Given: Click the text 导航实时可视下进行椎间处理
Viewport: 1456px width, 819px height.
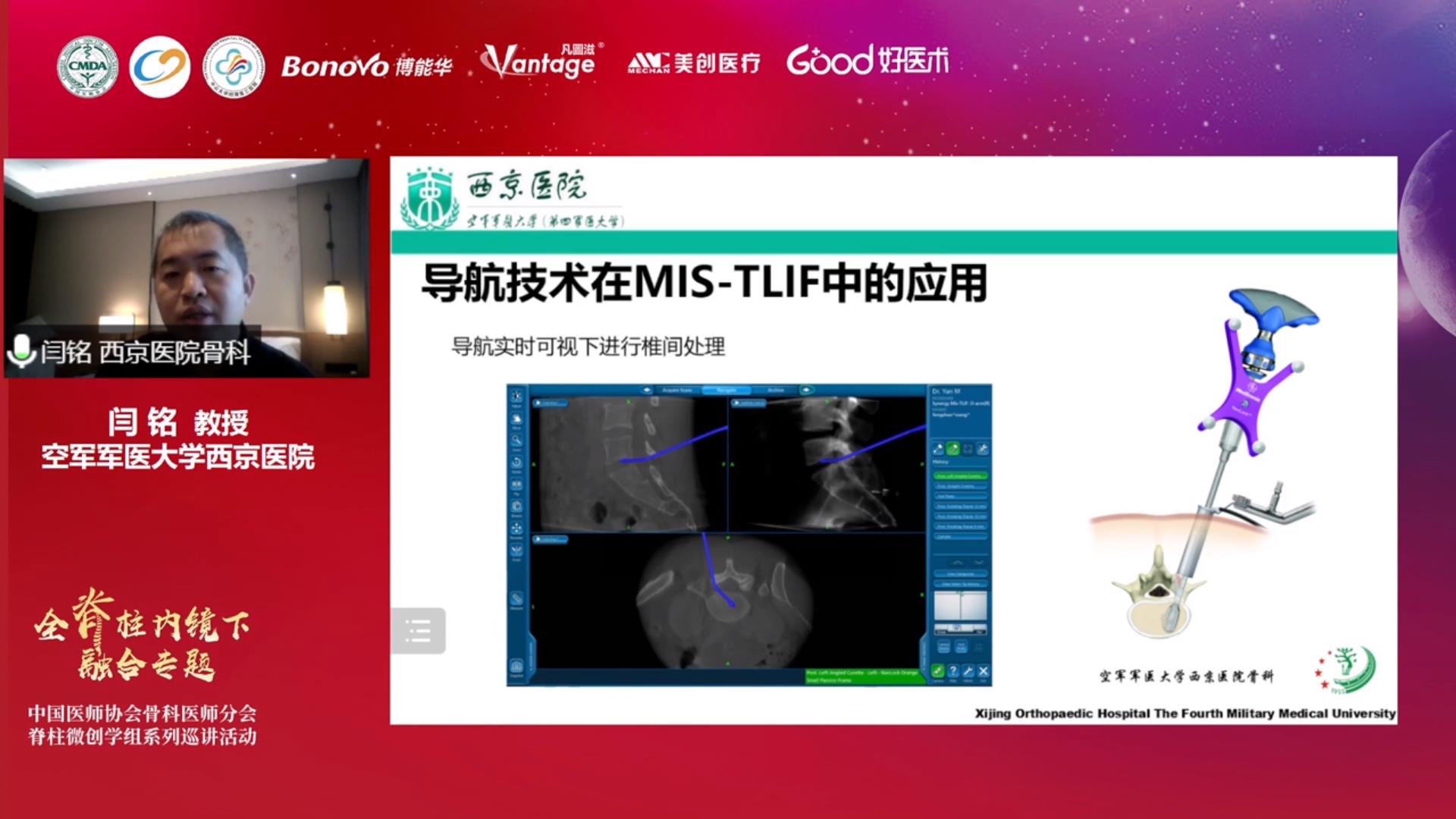Looking at the screenshot, I should (588, 347).
